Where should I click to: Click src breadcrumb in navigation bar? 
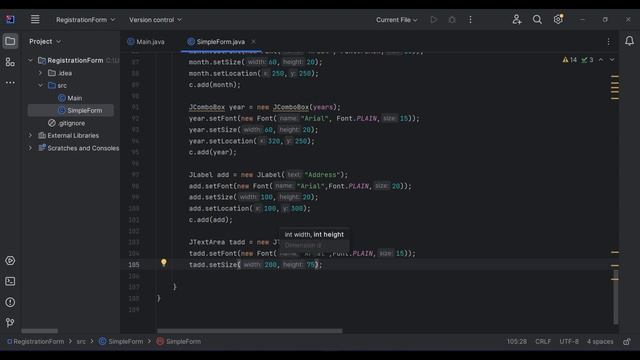tap(81, 342)
